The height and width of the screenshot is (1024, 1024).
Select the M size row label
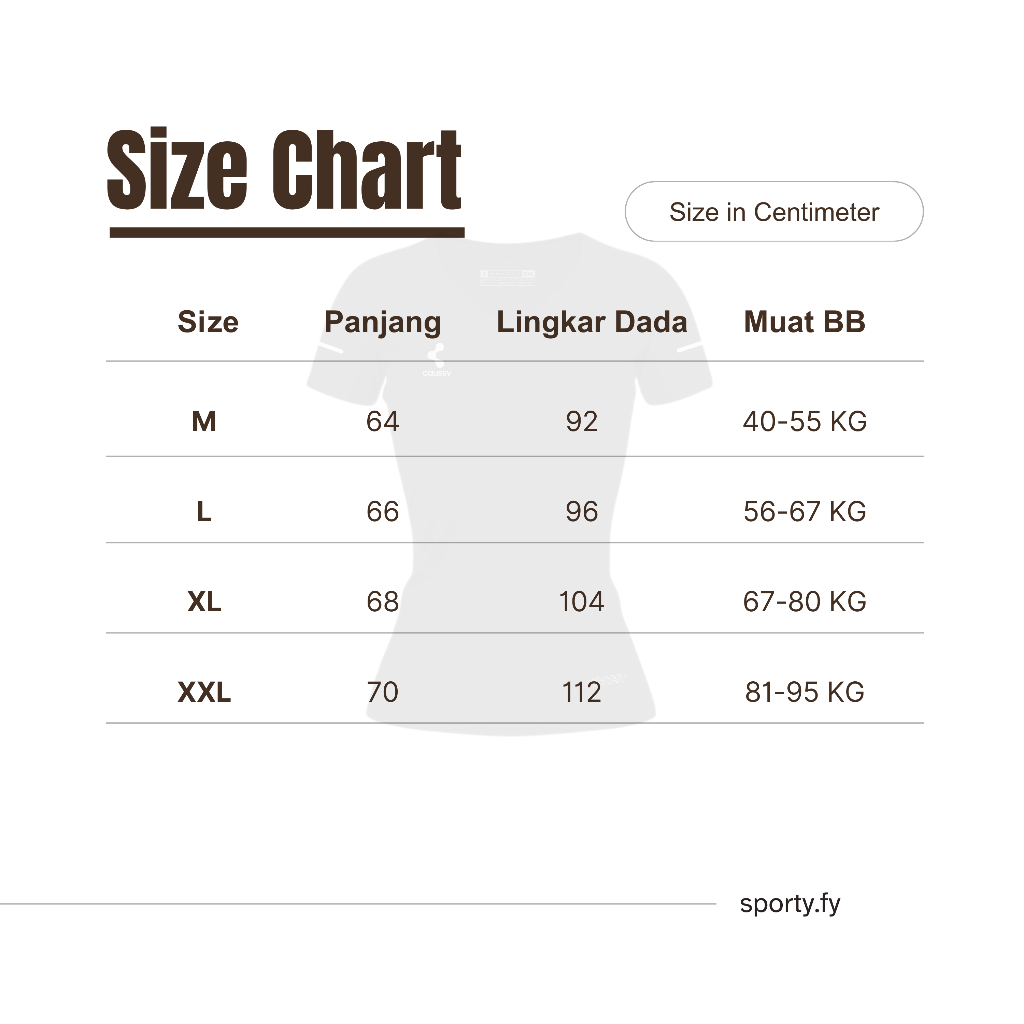pyautogui.click(x=204, y=422)
